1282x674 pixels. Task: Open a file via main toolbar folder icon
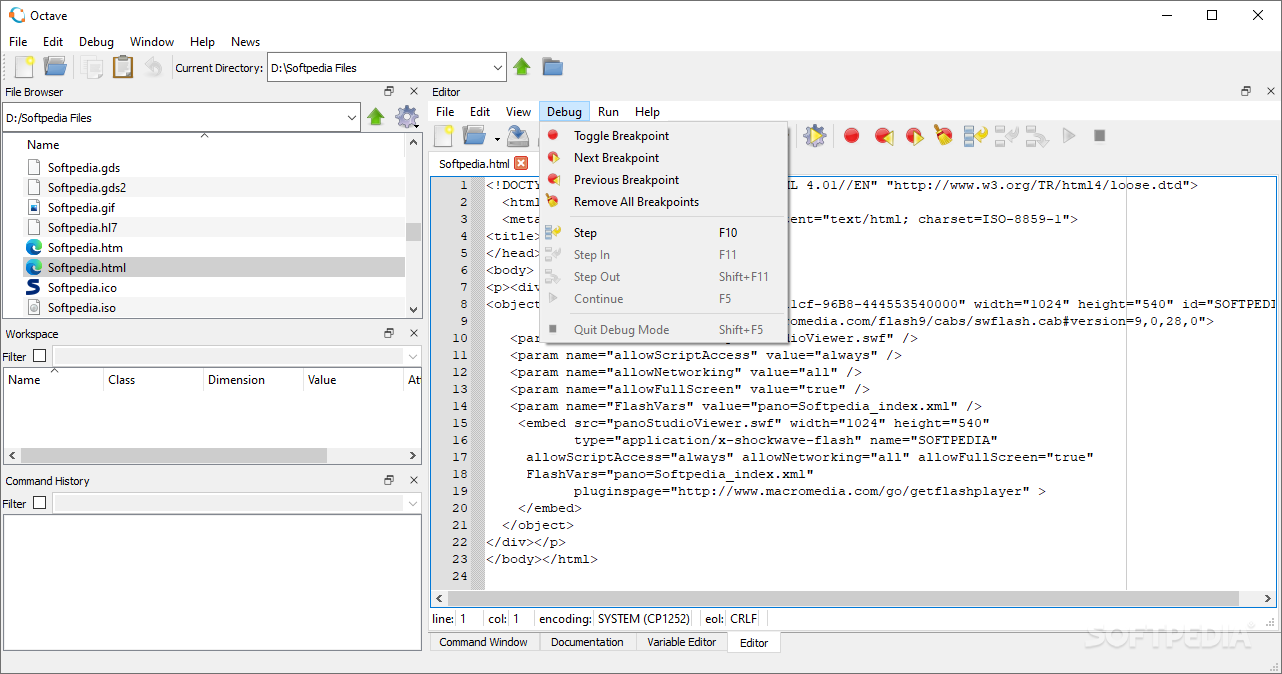55,67
